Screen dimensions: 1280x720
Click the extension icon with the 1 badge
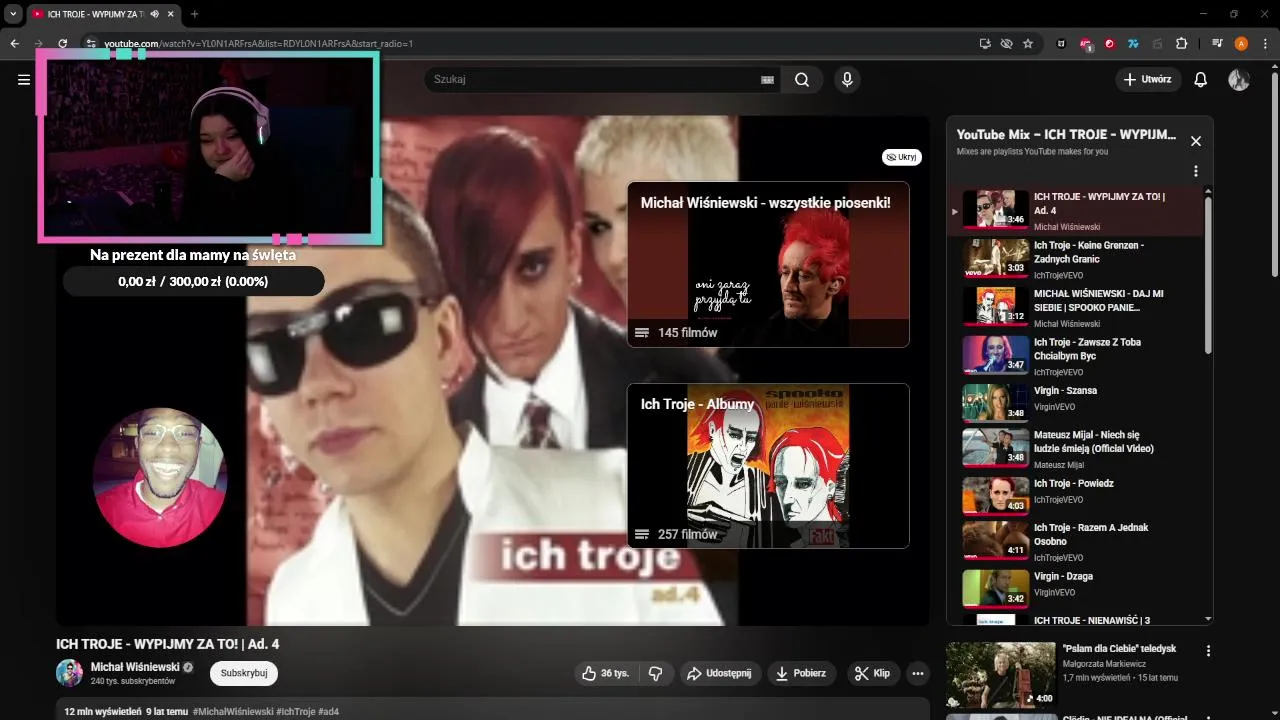(1086, 44)
